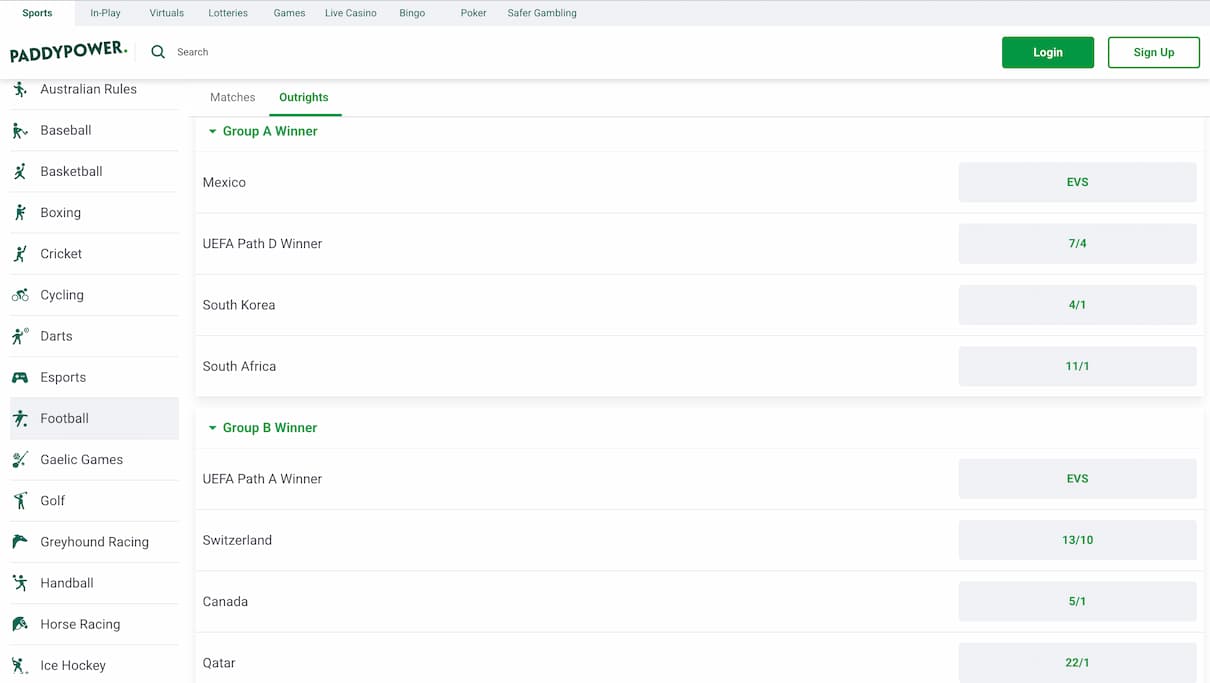1210x683 pixels.
Task: Go to Handball sport link
Action: (x=94, y=582)
